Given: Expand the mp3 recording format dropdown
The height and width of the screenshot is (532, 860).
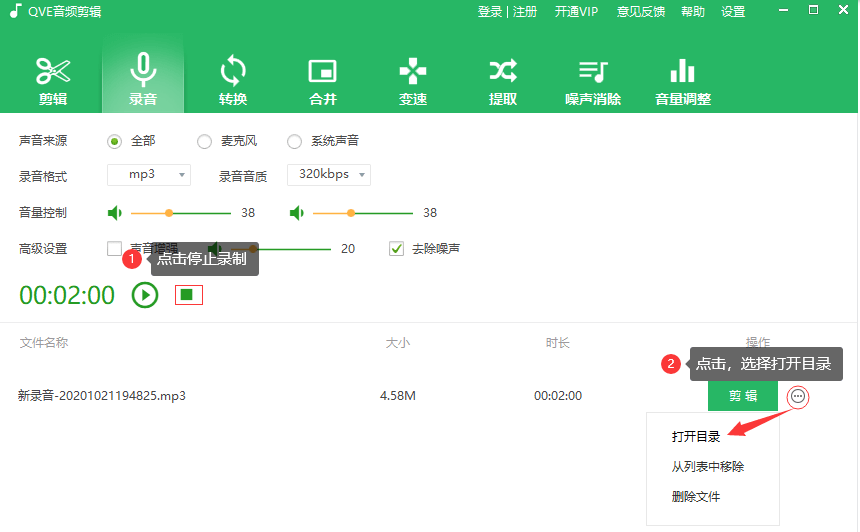Looking at the screenshot, I should [148, 175].
